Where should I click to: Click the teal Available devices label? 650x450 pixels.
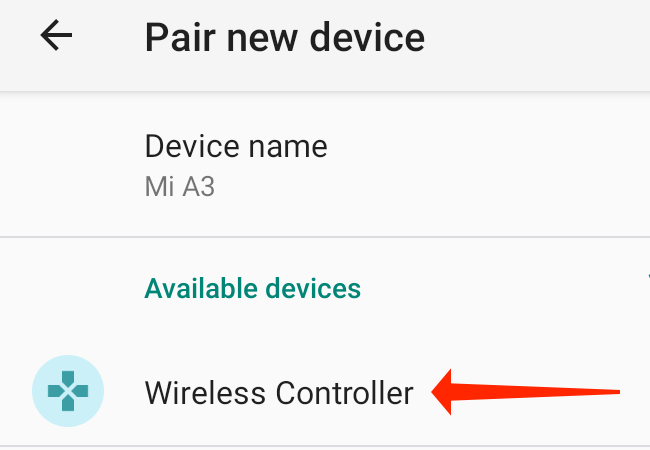(x=252, y=288)
